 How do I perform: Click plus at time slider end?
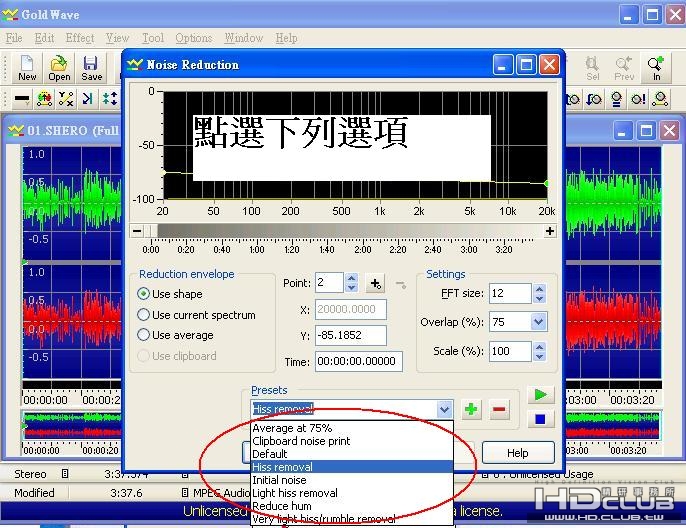click(x=549, y=231)
